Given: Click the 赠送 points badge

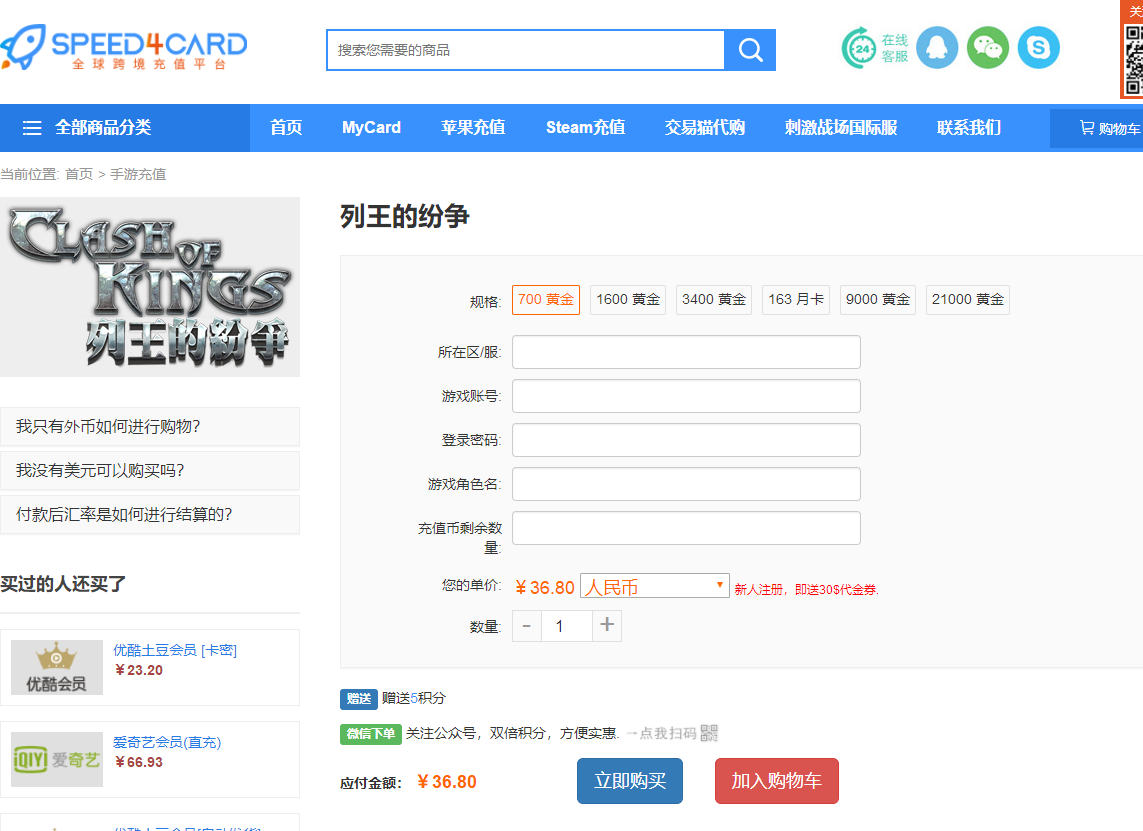Looking at the screenshot, I should (x=359, y=699).
